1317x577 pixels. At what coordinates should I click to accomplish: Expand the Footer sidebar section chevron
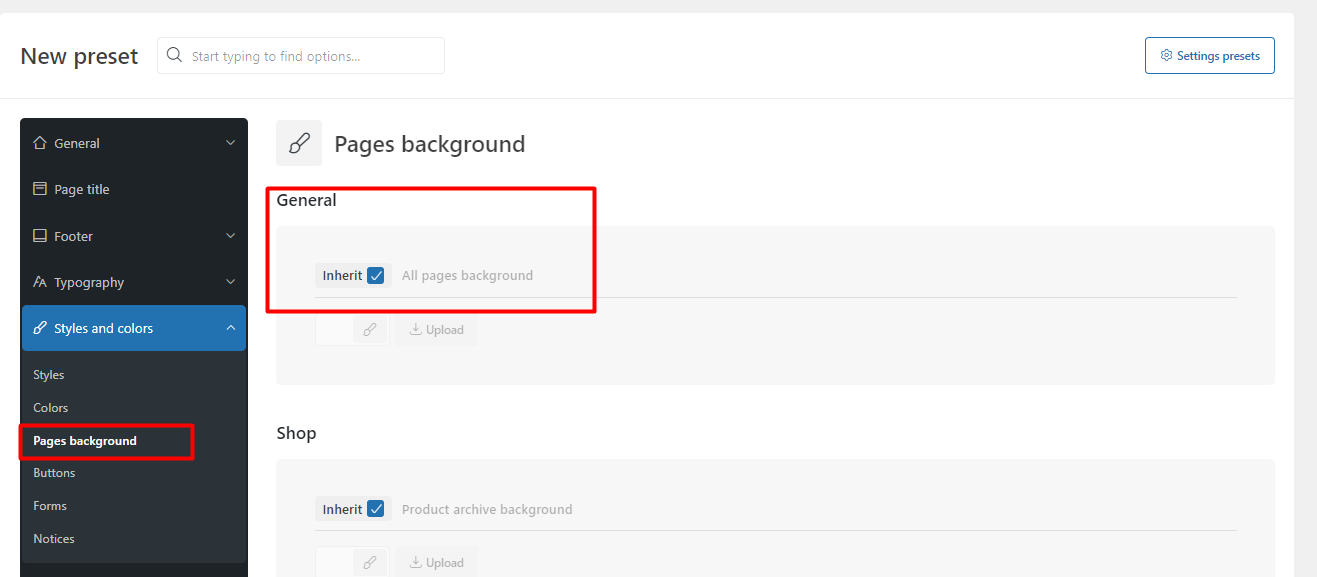click(x=231, y=236)
